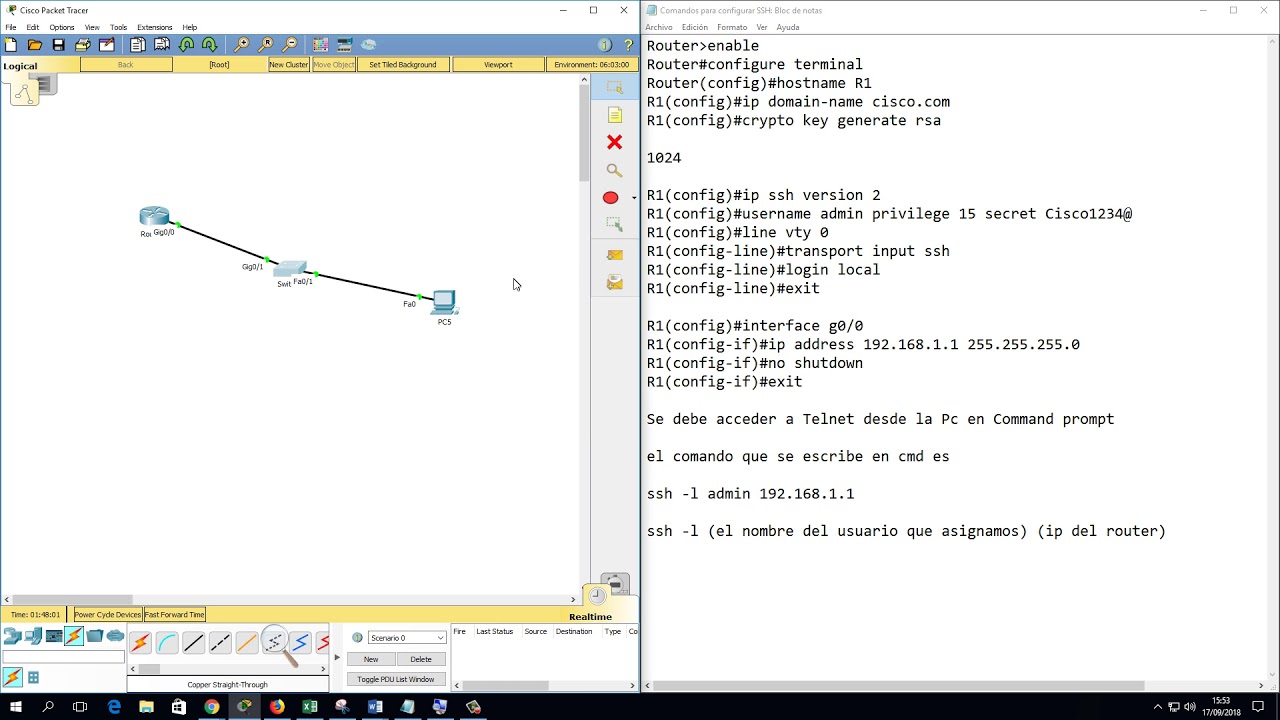Select the Place Note tool
This screenshot has width=1280, height=720.
pos(614,115)
